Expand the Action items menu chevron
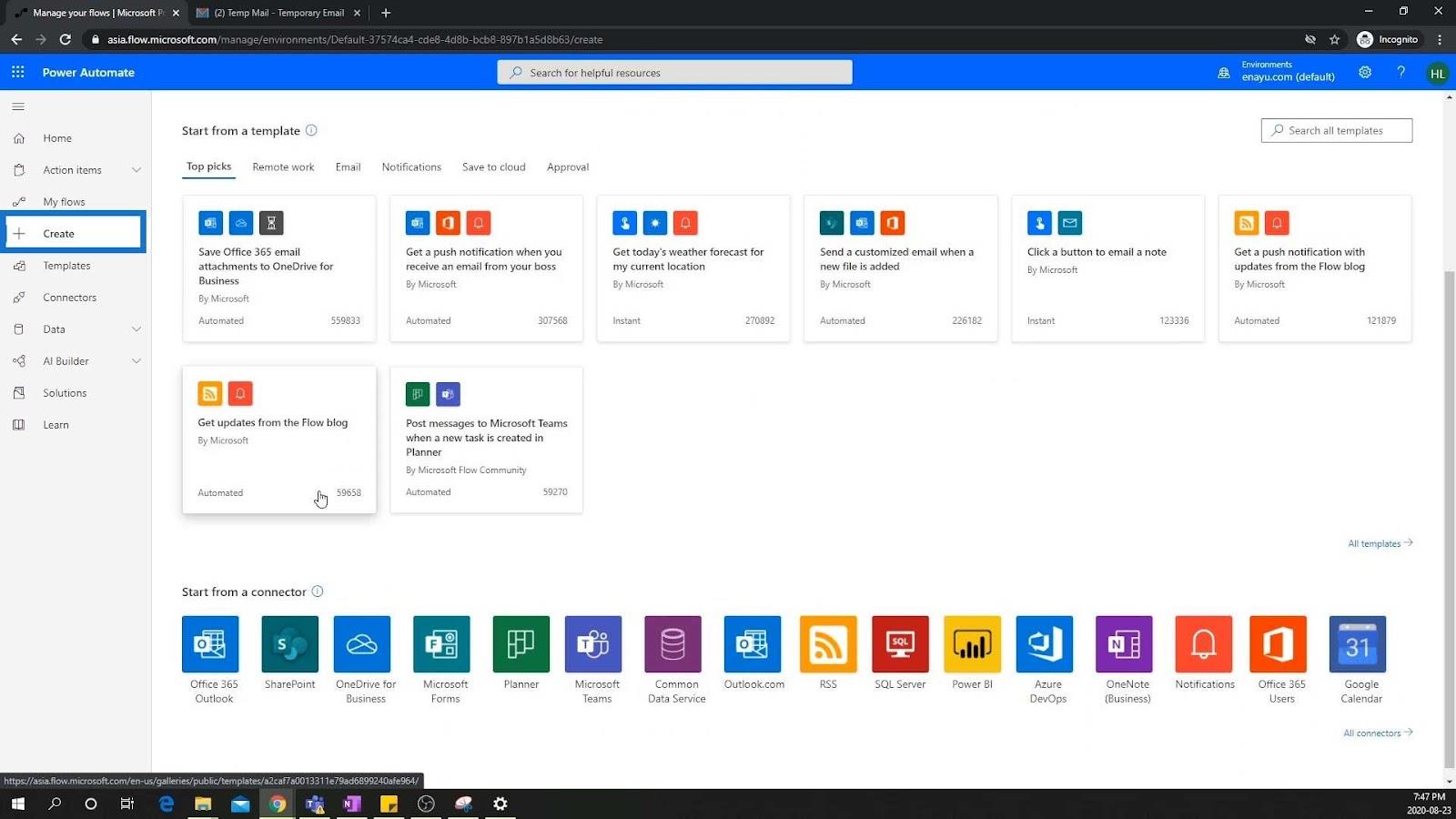 tap(136, 170)
